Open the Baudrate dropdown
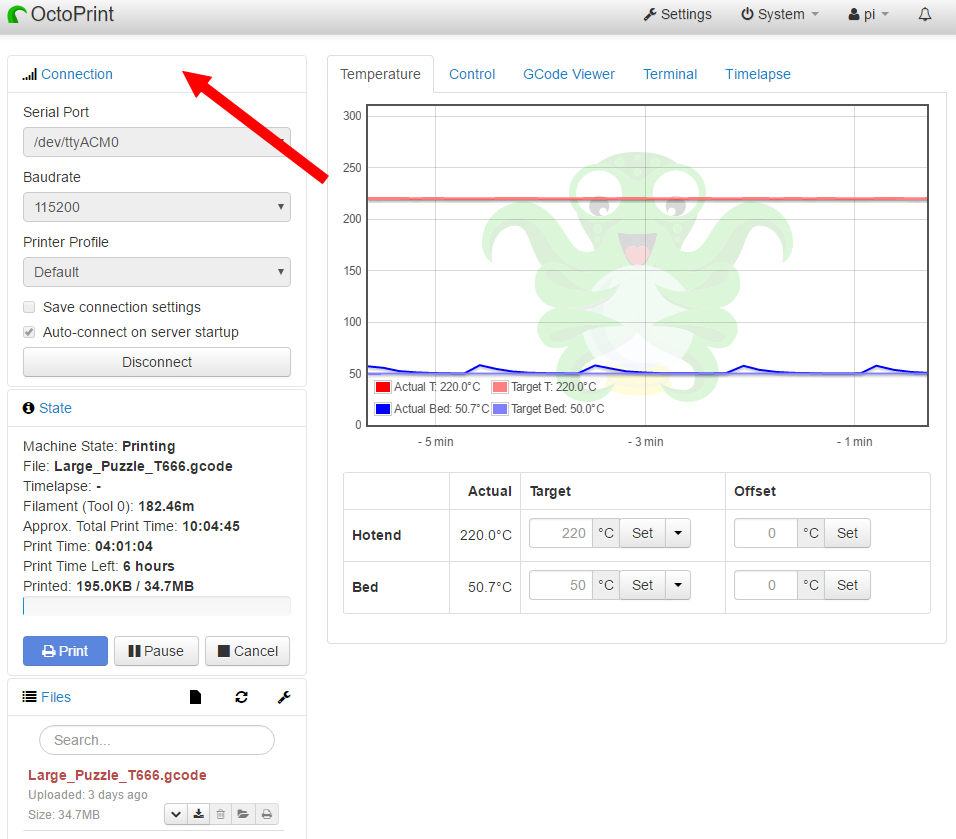This screenshot has height=839, width=956. click(x=157, y=207)
